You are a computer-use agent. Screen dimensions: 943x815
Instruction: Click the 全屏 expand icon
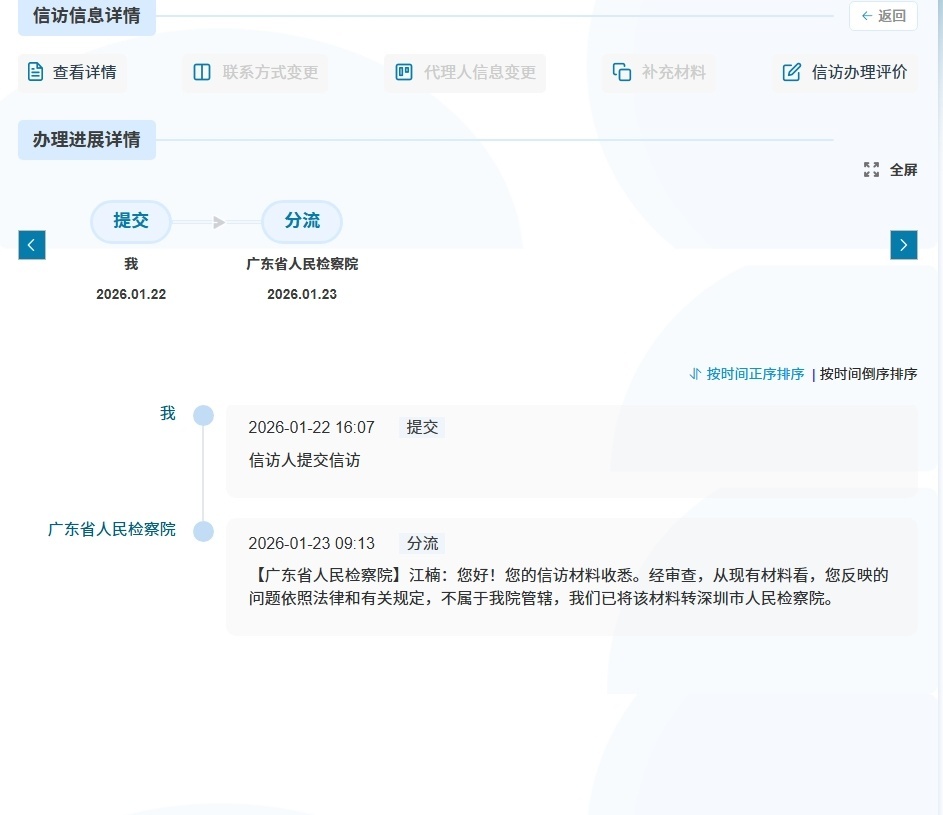coord(871,170)
